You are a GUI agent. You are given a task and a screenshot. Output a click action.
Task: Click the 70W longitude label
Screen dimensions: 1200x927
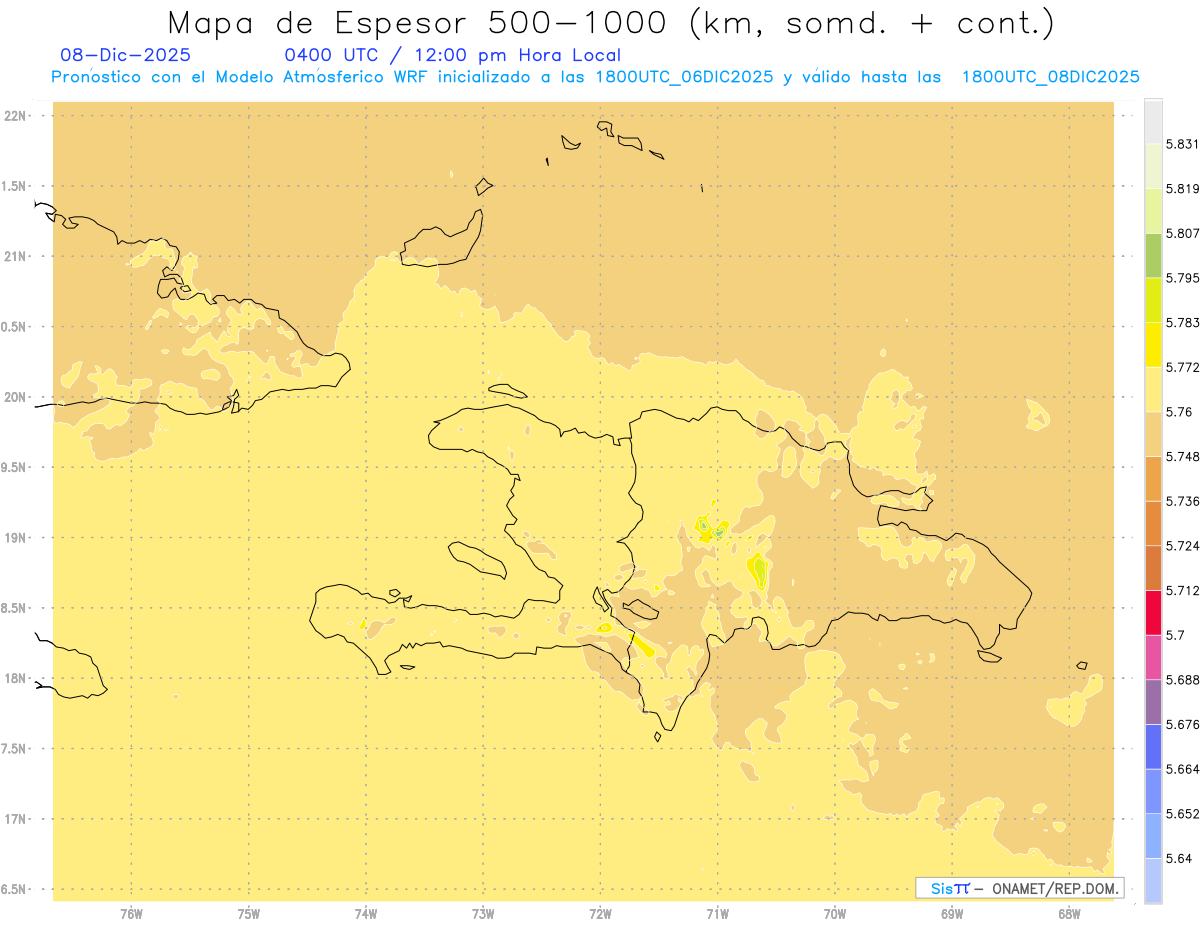(x=835, y=914)
